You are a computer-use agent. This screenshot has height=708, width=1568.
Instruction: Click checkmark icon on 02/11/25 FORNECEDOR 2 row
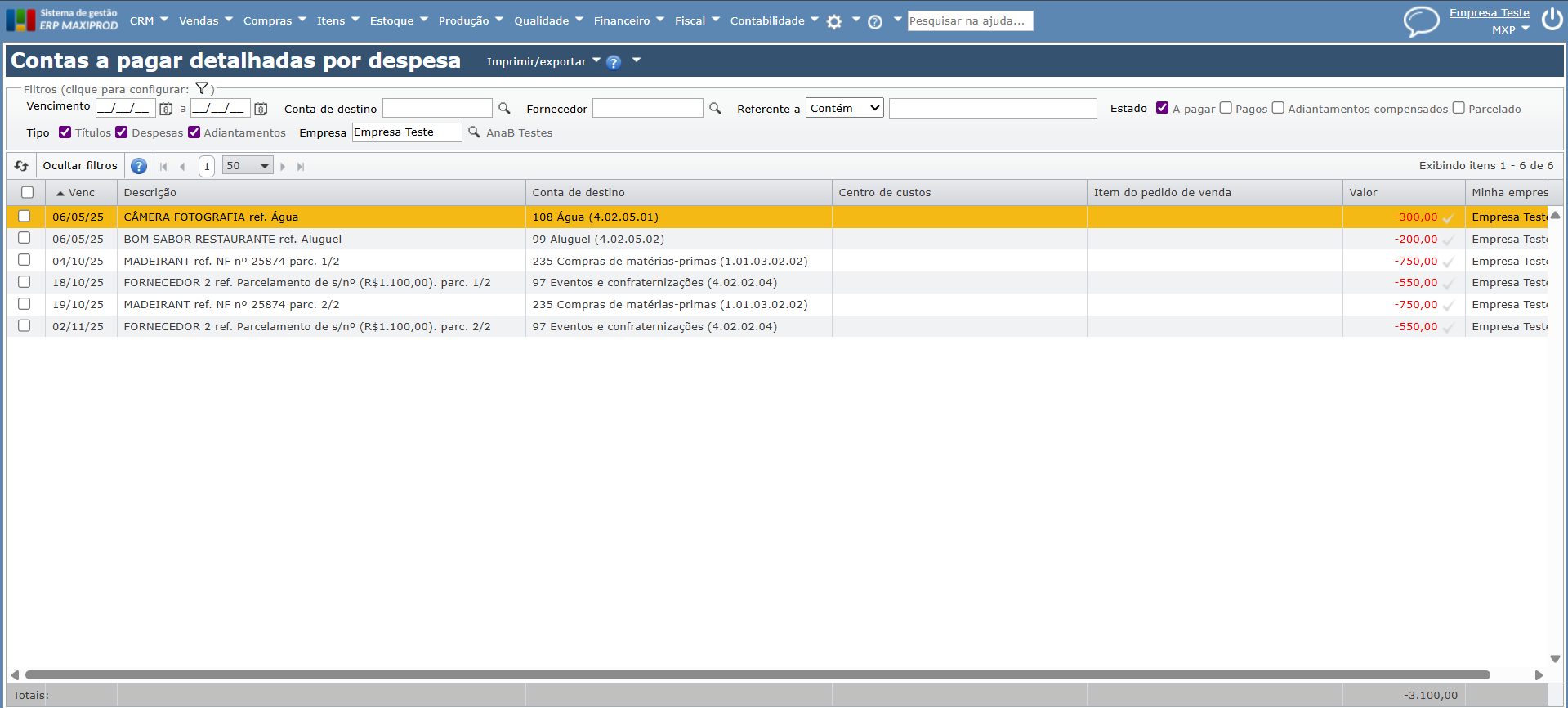pos(1449,328)
